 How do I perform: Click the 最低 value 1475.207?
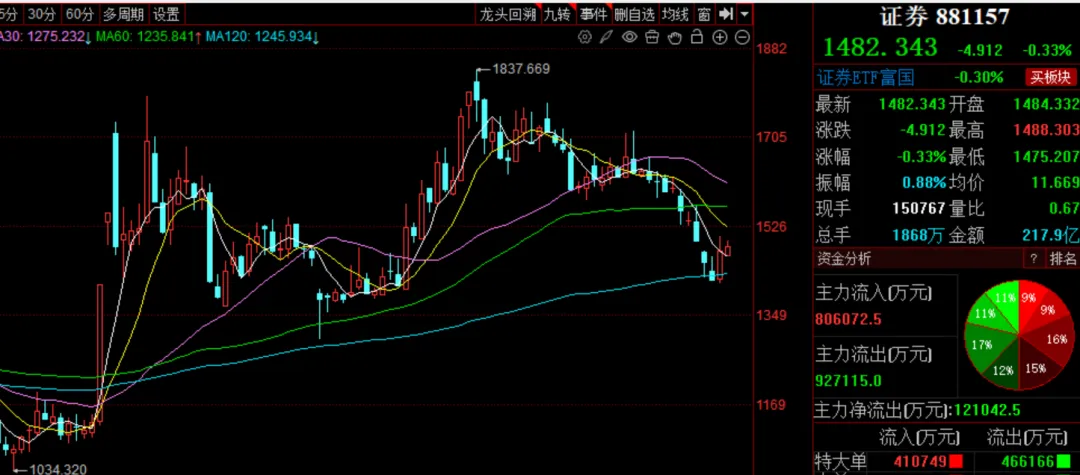[x=1046, y=156]
